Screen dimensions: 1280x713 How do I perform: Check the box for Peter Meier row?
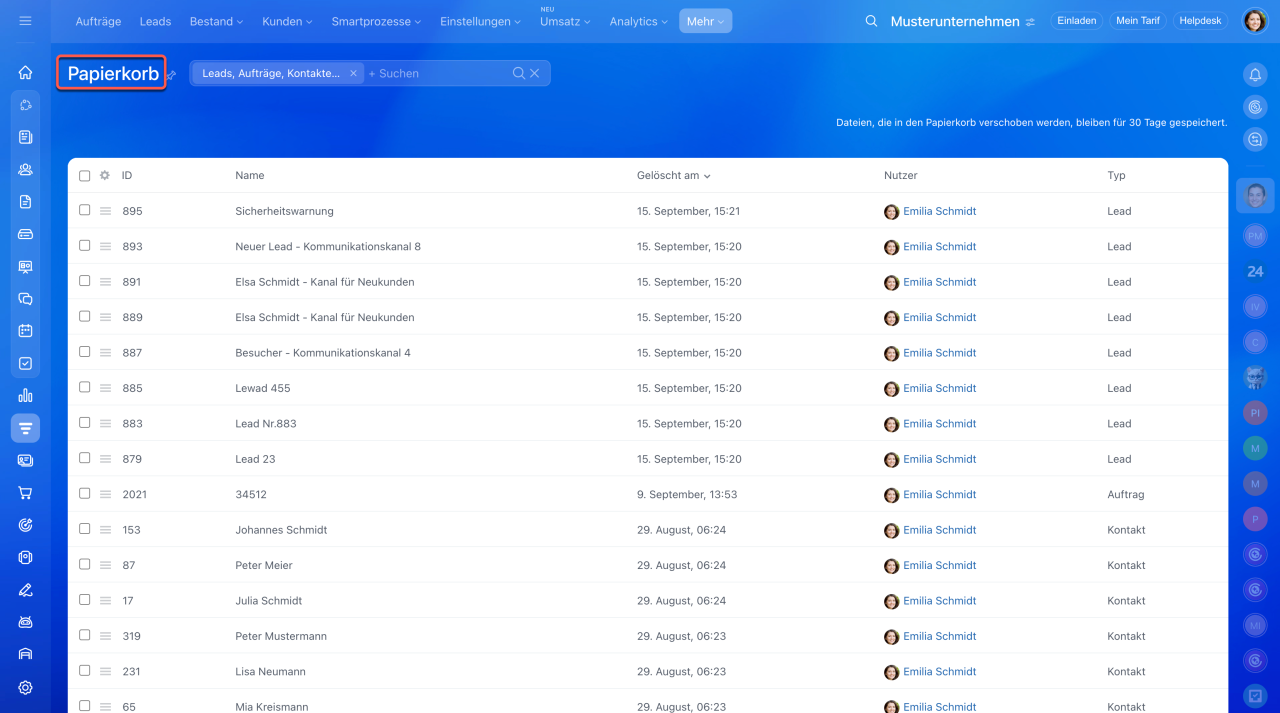click(x=85, y=565)
